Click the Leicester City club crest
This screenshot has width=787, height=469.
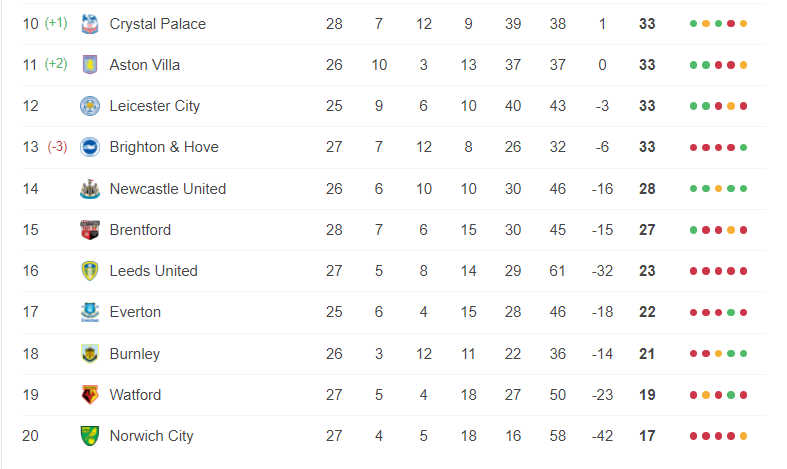[x=90, y=106]
